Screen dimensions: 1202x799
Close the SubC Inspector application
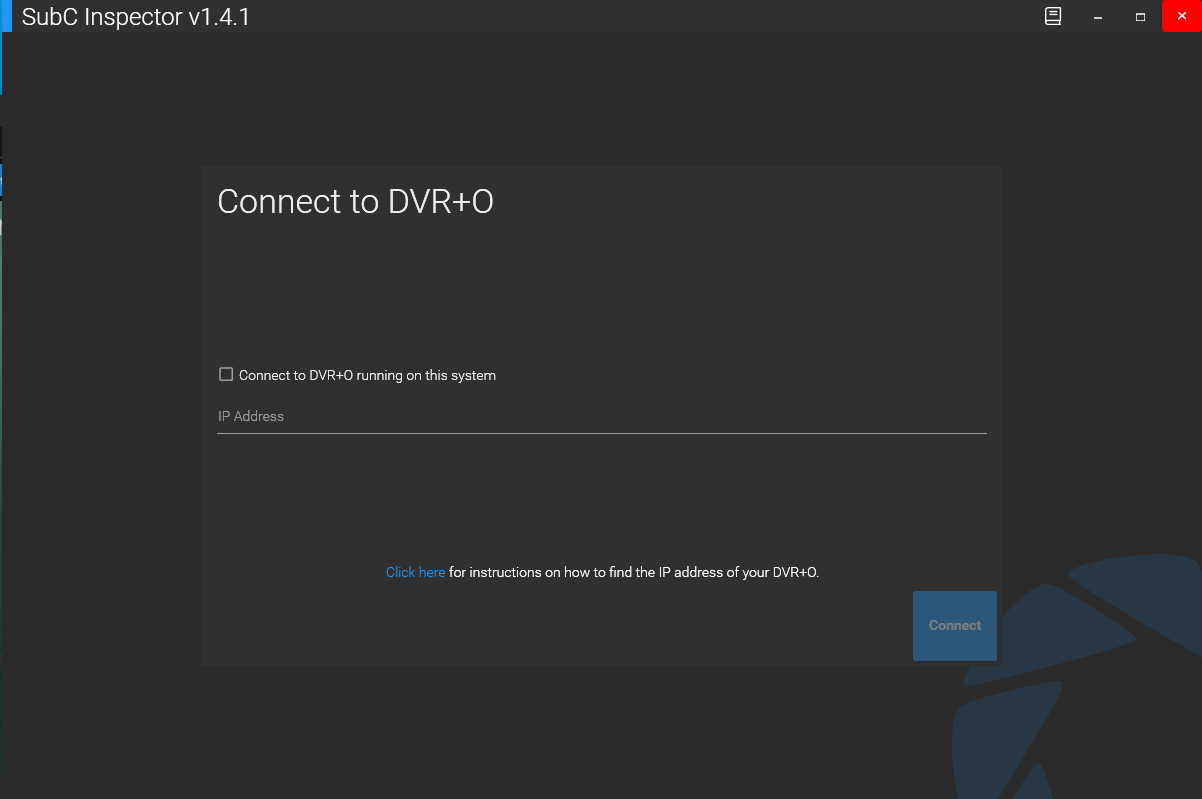(1181, 17)
